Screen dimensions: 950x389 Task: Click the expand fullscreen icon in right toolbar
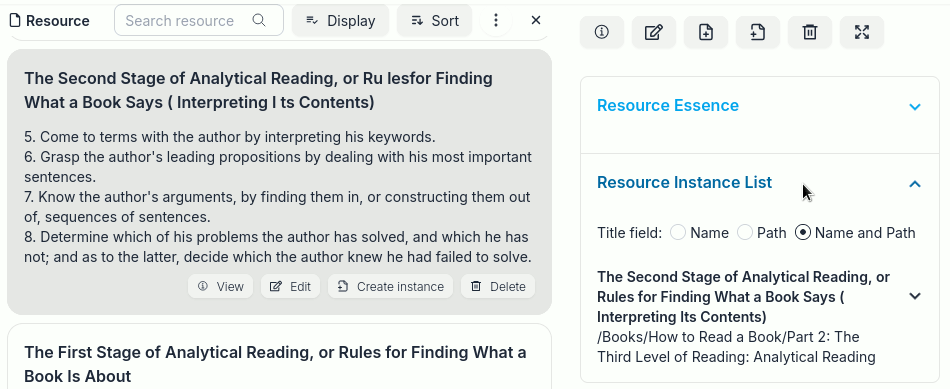tap(862, 32)
